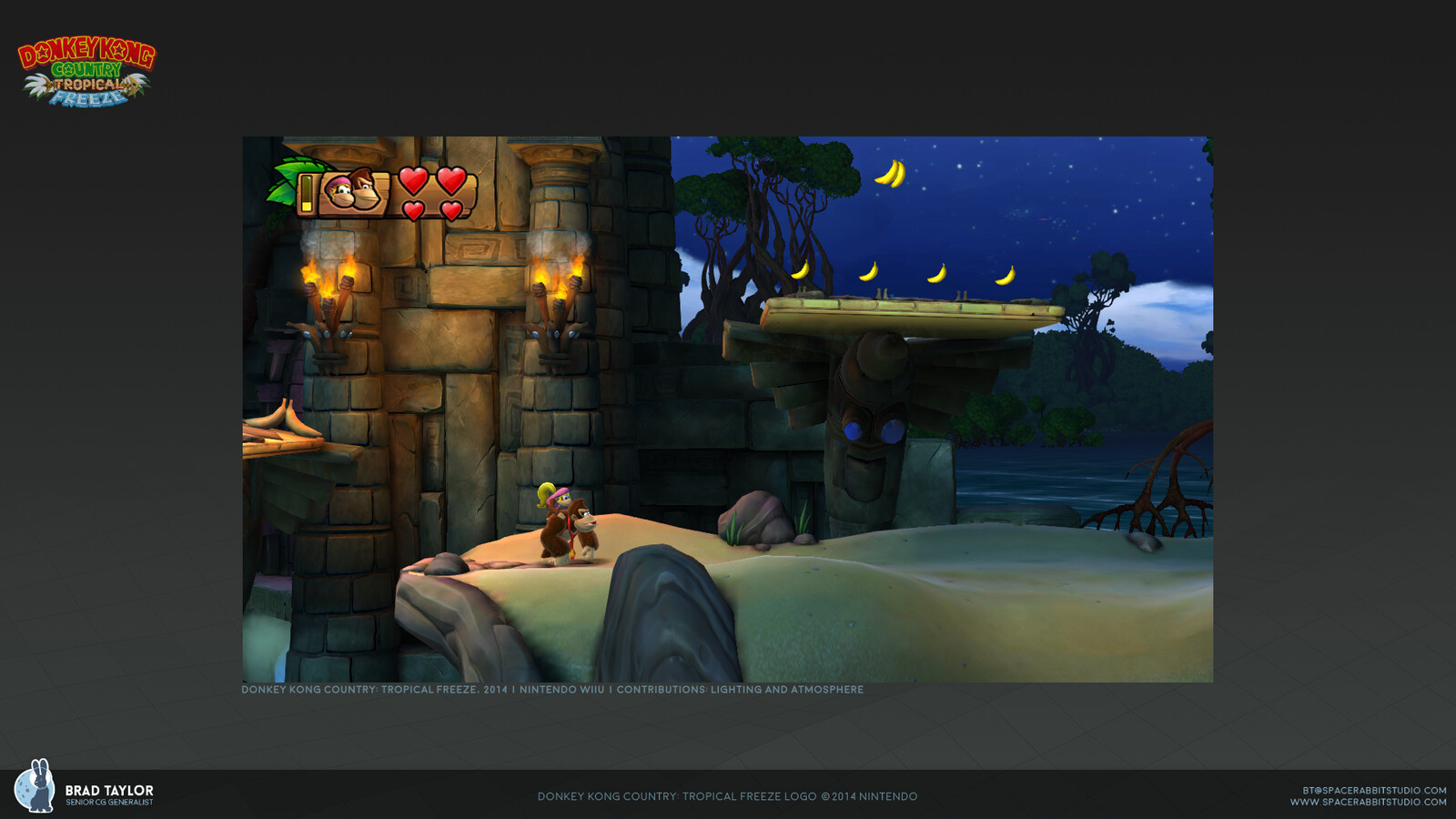Click the banana bunch in the night sky
This screenshot has width=1456, height=819.
point(890,172)
